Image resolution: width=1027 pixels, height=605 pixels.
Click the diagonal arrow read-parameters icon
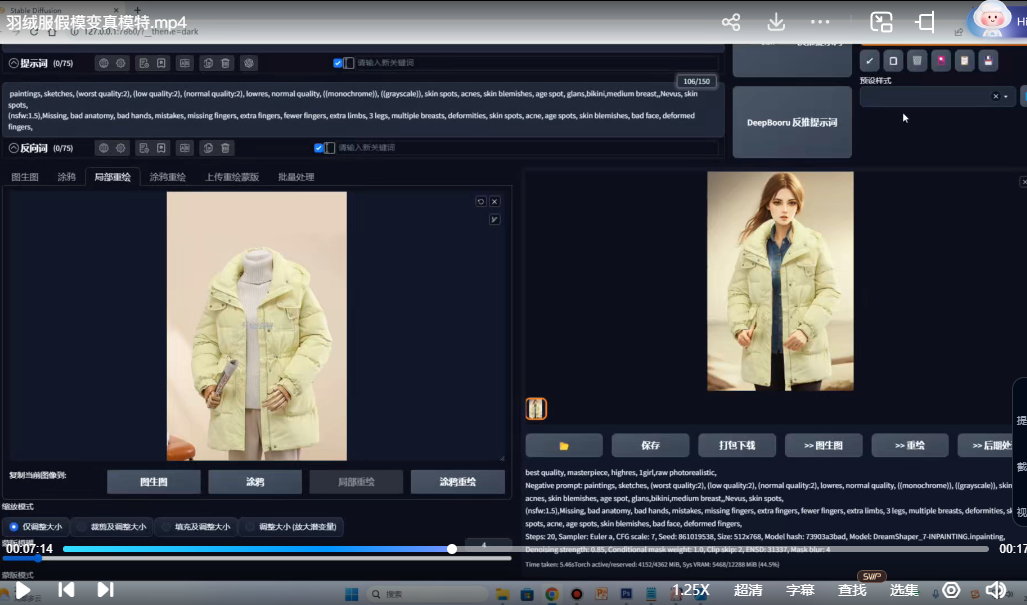coord(869,61)
